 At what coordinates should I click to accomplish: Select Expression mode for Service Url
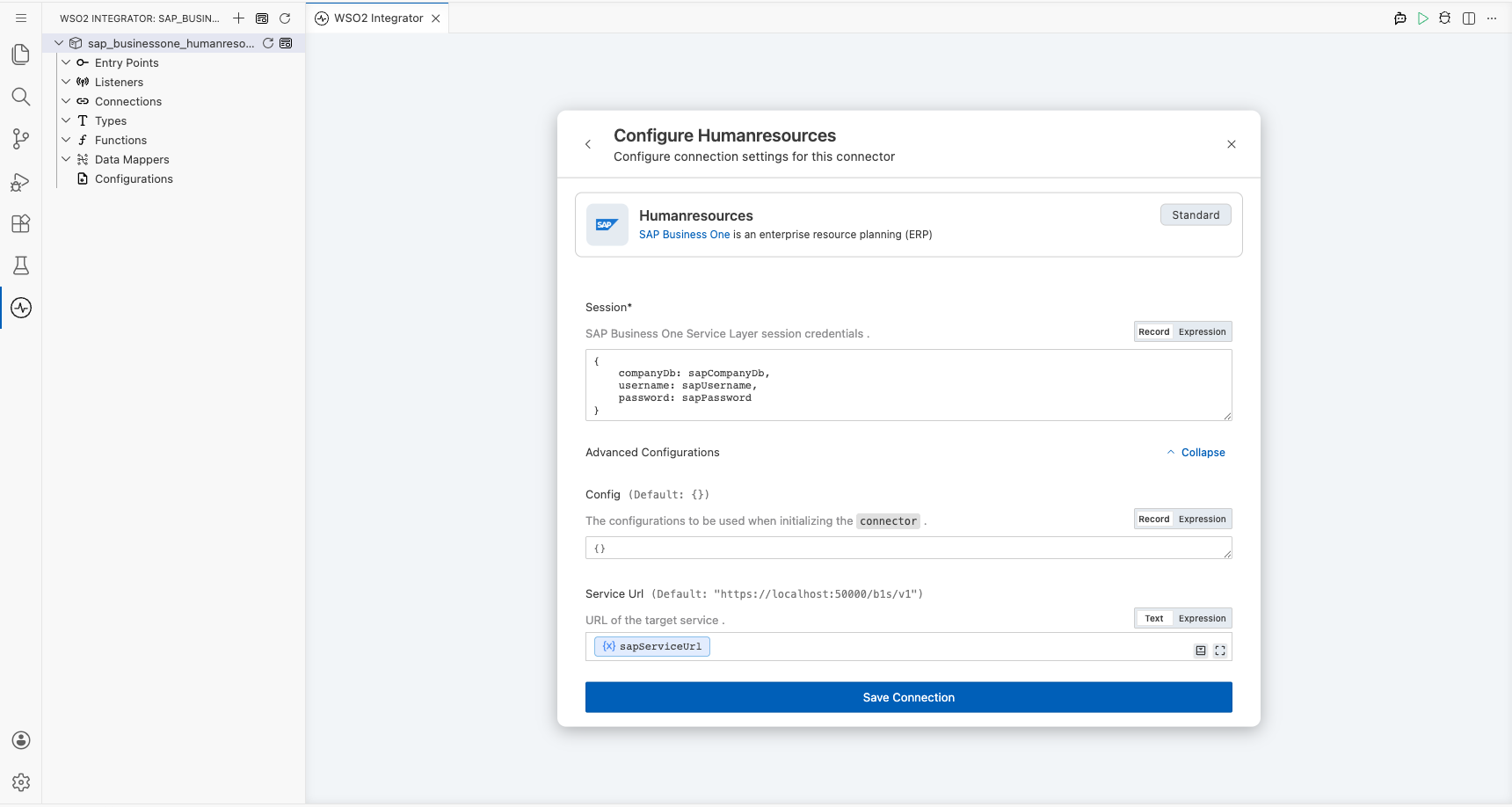(x=1202, y=619)
